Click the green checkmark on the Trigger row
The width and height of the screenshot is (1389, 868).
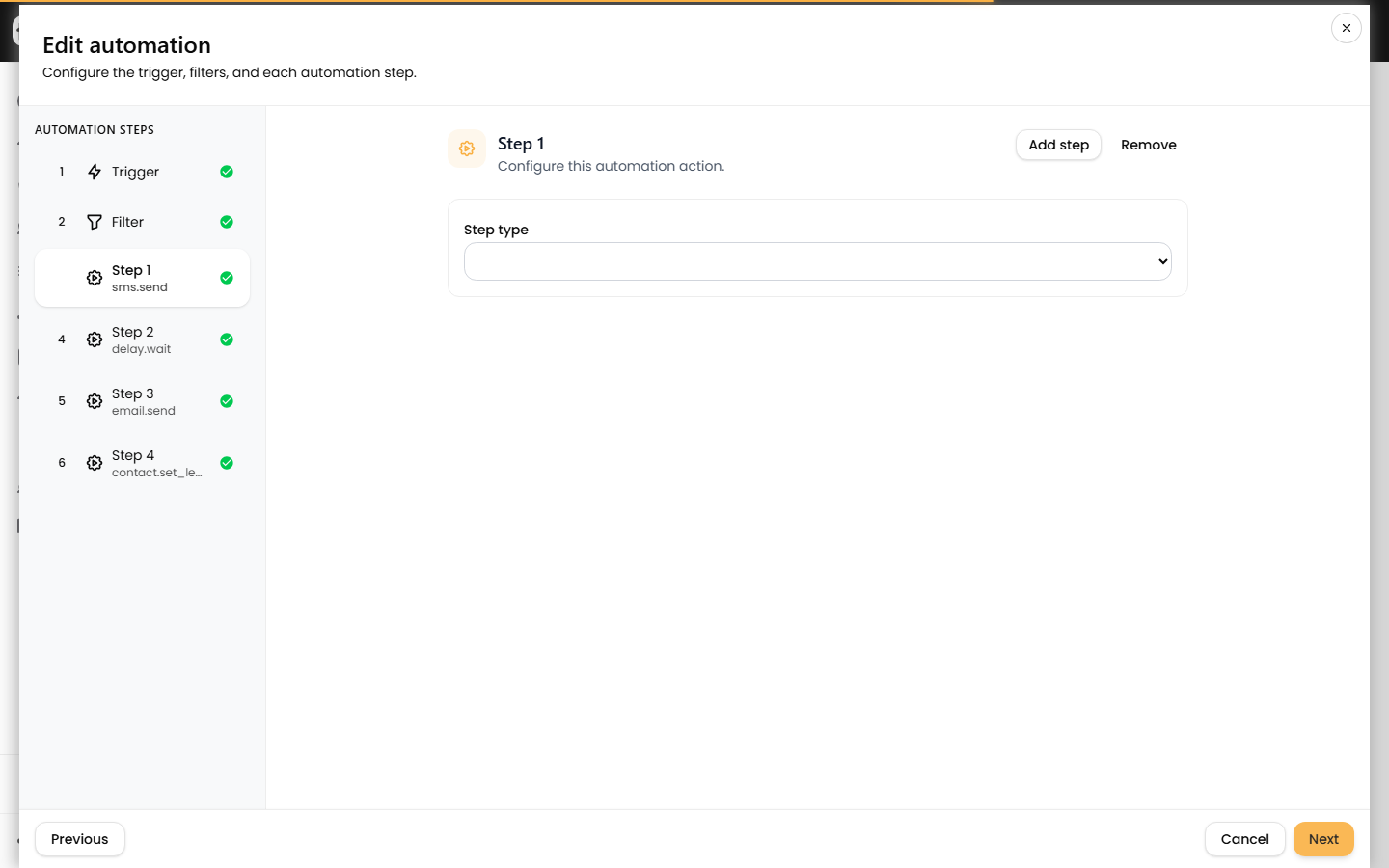tap(227, 172)
